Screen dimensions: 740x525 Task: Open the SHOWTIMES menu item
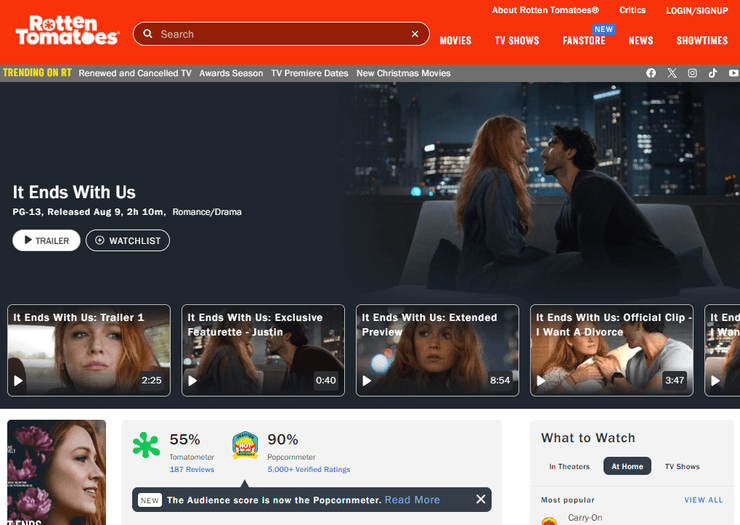click(702, 41)
